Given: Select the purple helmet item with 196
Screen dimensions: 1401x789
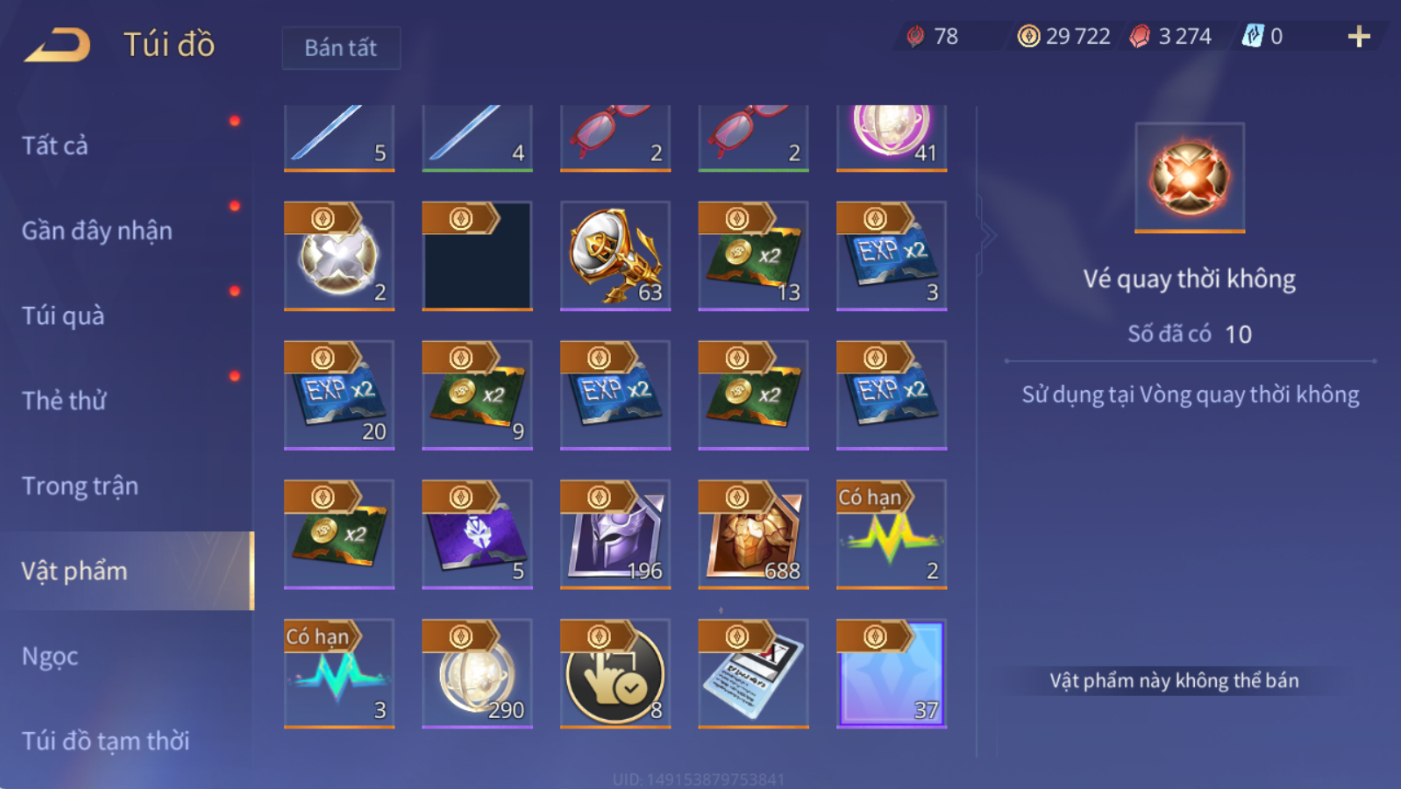Looking at the screenshot, I should (x=615, y=534).
